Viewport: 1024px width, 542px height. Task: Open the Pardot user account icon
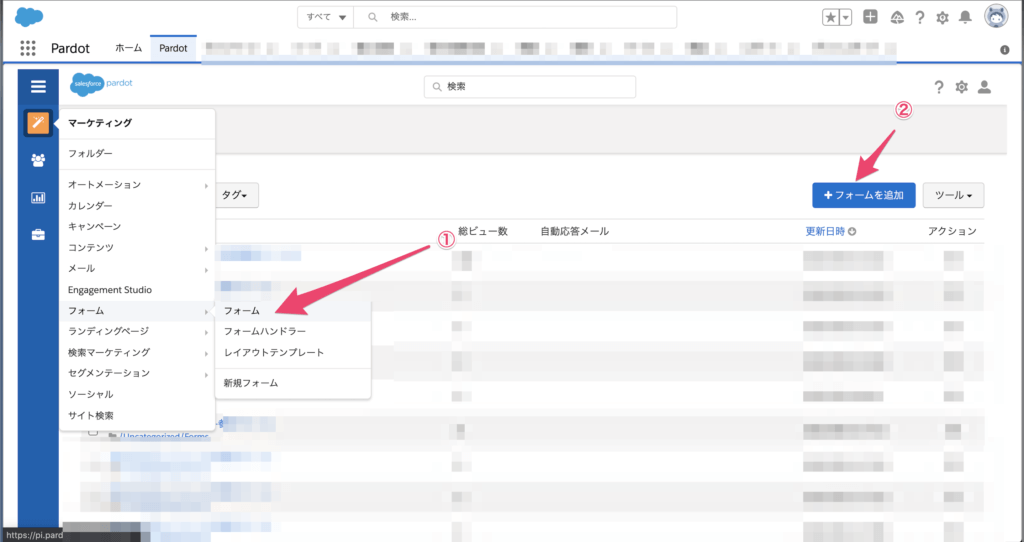tap(984, 87)
